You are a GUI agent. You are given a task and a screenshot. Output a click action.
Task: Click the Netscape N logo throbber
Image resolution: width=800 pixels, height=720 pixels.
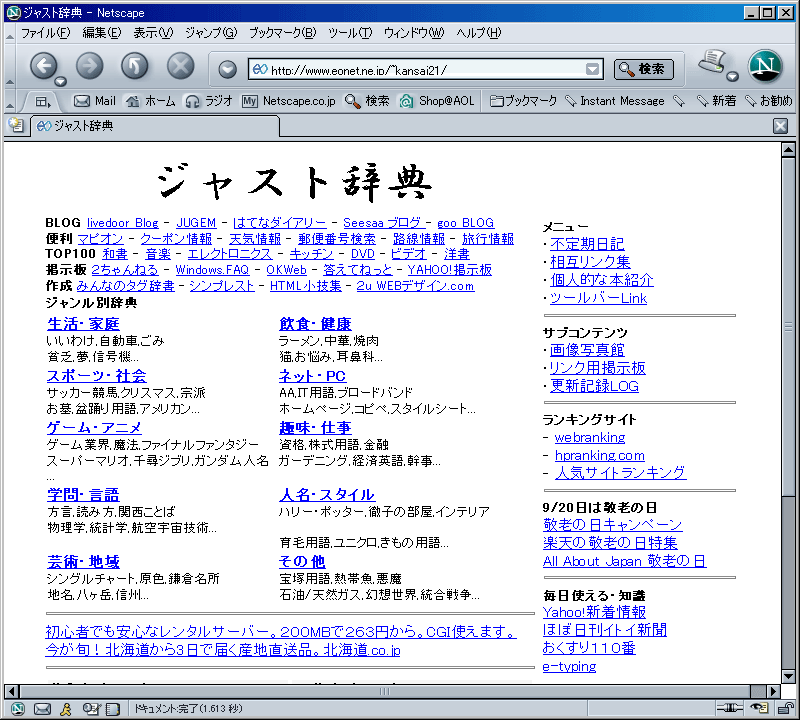point(765,66)
